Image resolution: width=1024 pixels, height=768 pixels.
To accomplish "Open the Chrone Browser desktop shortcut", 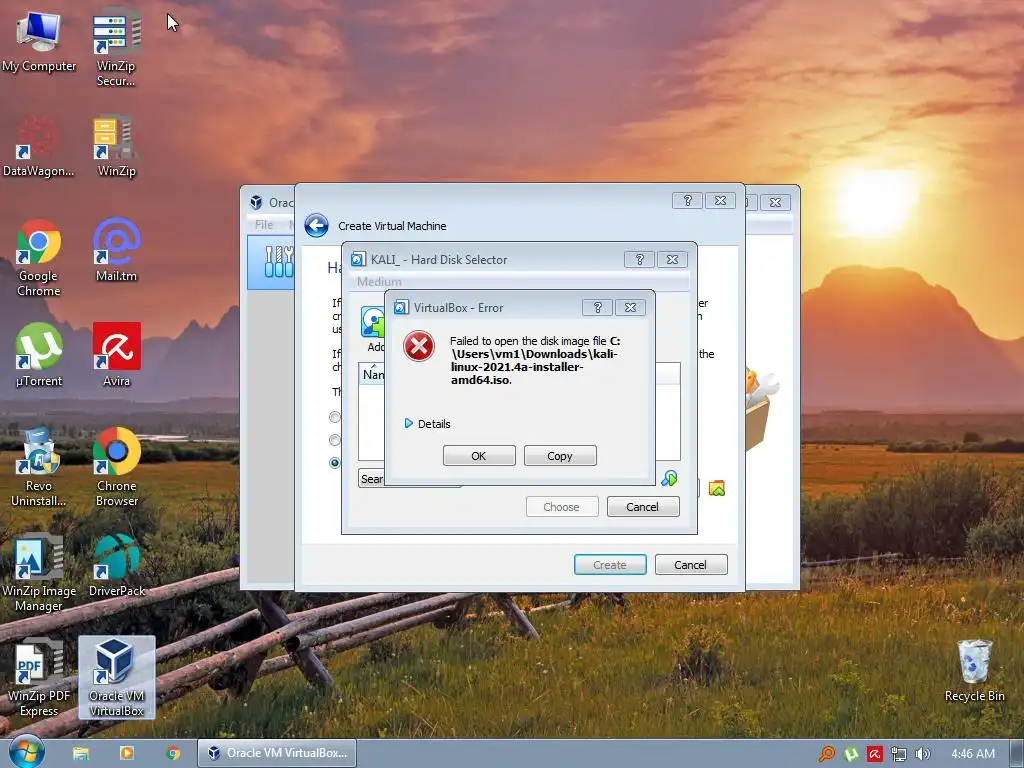I will (116, 468).
